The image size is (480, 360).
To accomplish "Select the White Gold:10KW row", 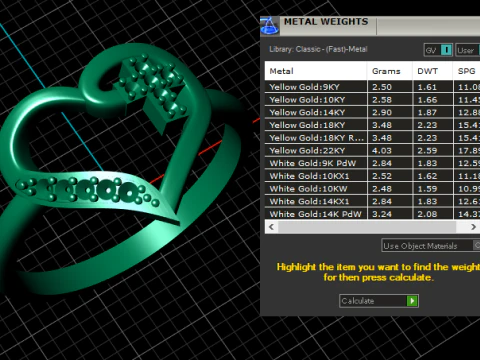I will pos(372,189).
